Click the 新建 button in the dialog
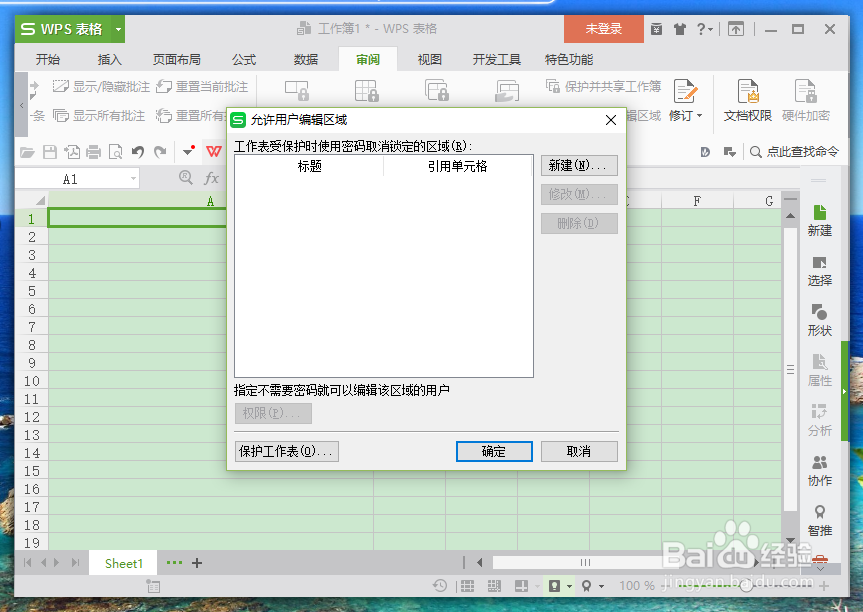The height and width of the screenshot is (612, 863). click(579, 165)
